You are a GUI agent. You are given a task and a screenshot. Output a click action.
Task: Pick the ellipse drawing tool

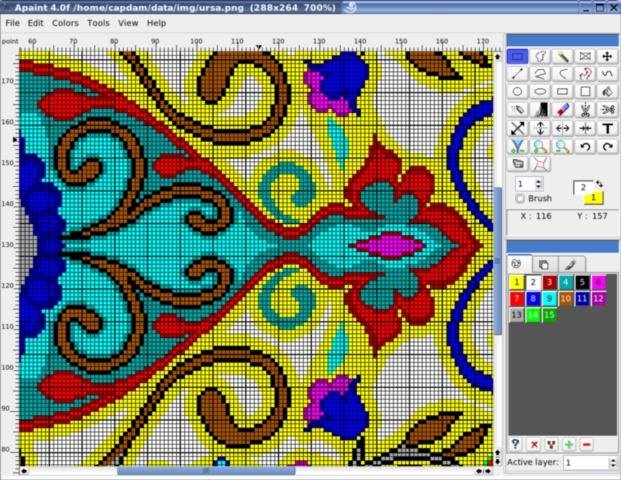(x=540, y=91)
